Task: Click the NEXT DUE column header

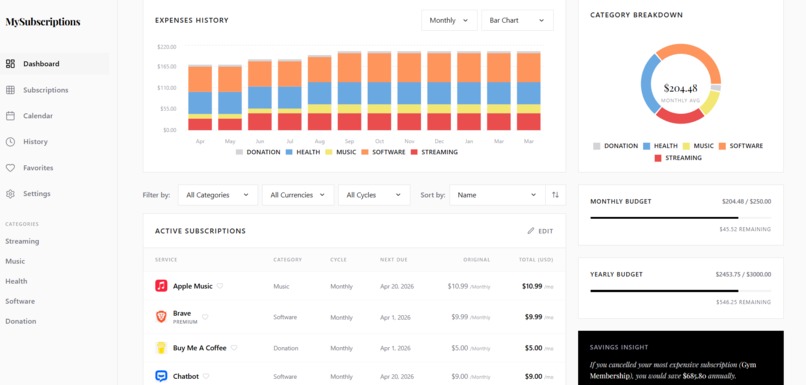Action: (394, 260)
